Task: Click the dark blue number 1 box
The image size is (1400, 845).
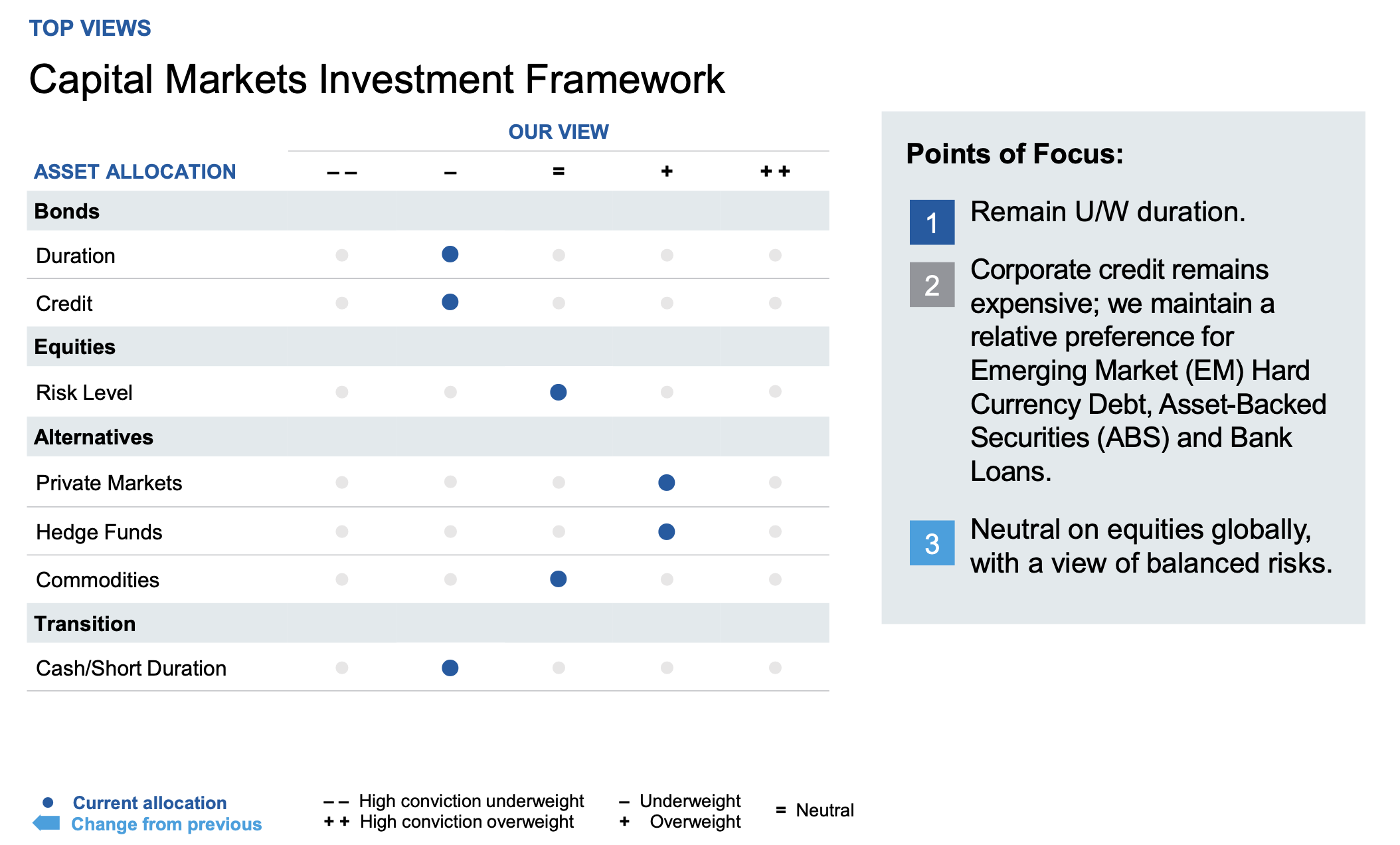Action: coord(931,223)
